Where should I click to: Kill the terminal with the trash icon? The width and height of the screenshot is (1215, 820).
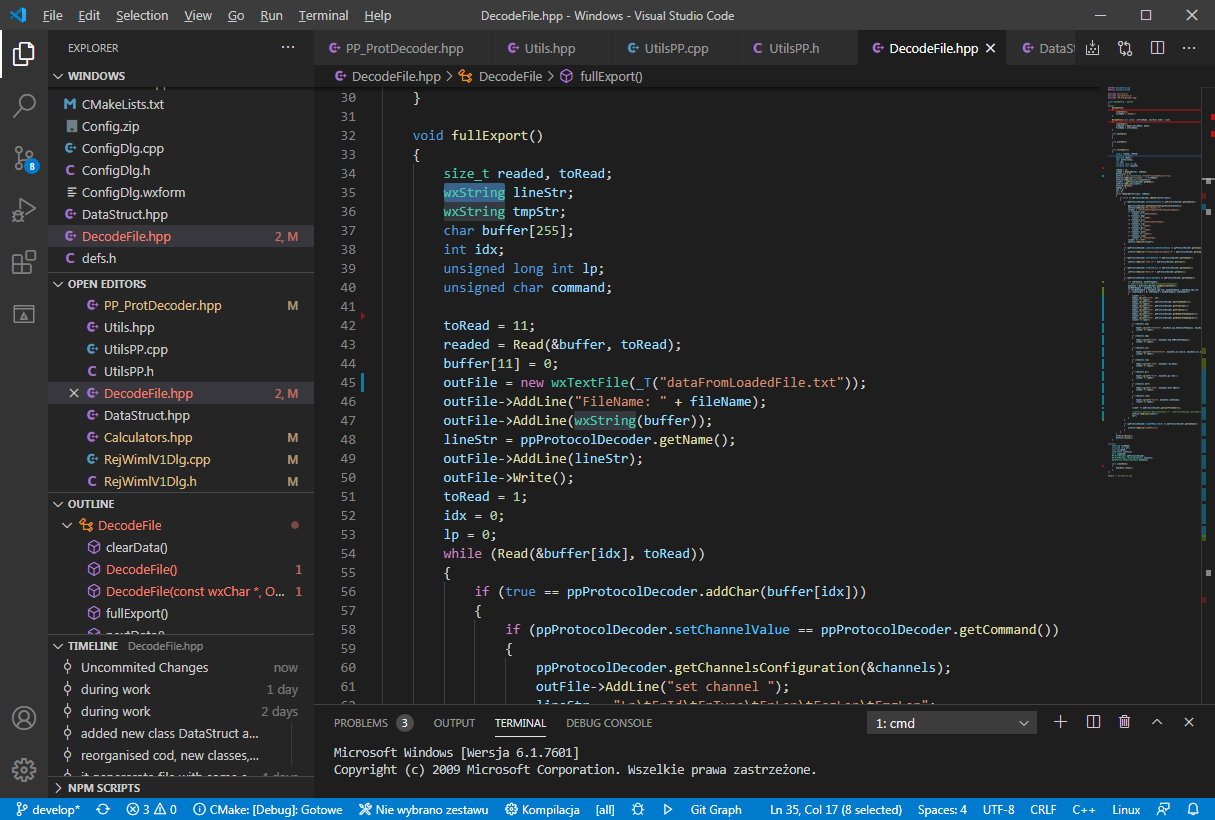1124,722
